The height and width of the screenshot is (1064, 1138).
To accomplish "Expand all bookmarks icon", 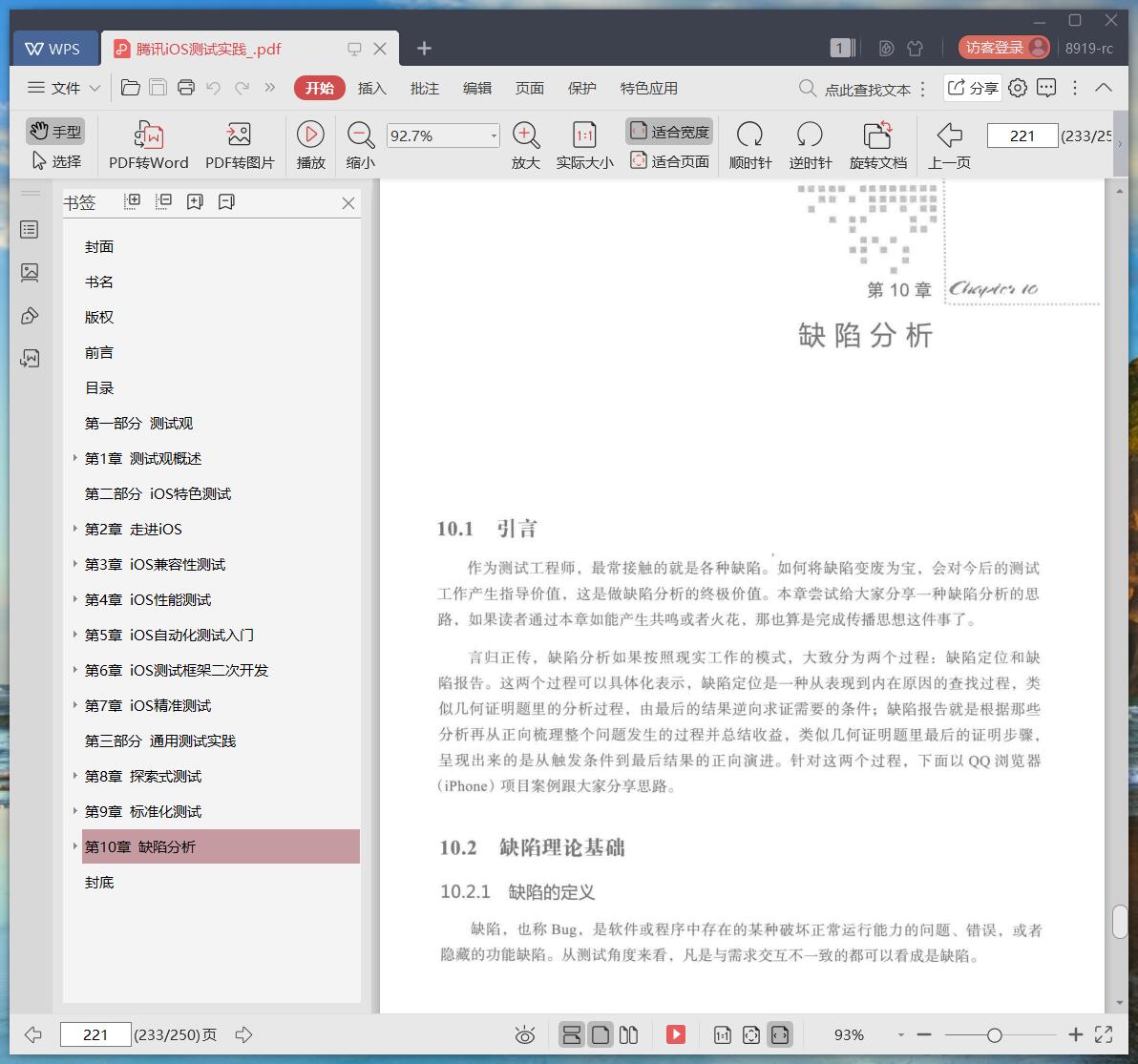I will pyautogui.click(x=132, y=201).
